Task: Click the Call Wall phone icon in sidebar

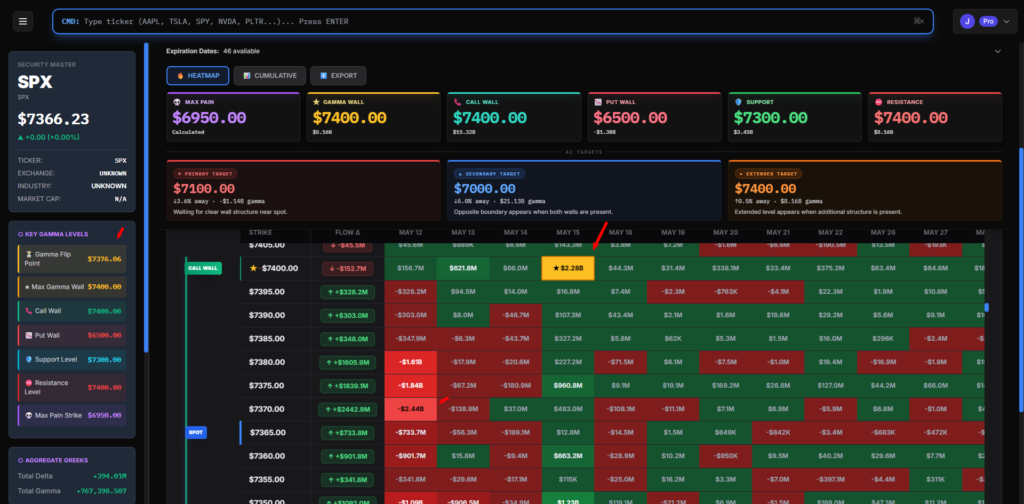Action: click(x=29, y=311)
